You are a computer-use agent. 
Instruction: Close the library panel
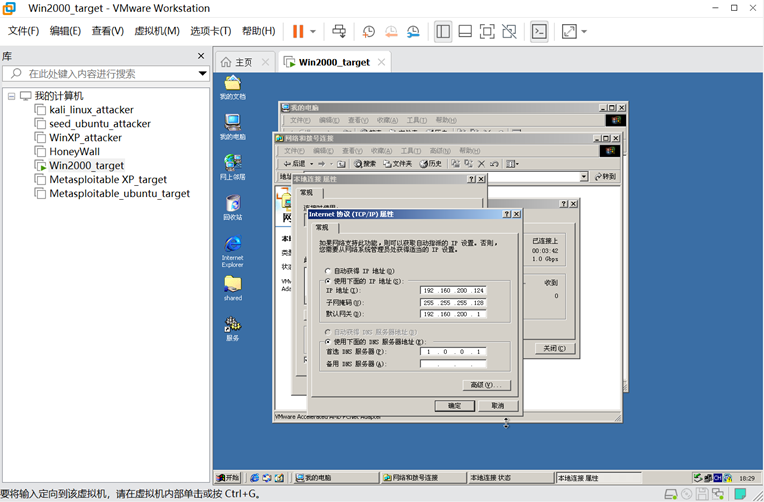[x=201, y=56]
